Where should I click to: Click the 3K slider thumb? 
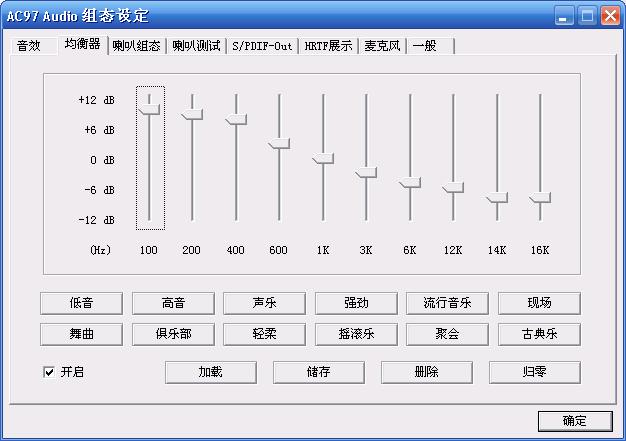[366, 172]
